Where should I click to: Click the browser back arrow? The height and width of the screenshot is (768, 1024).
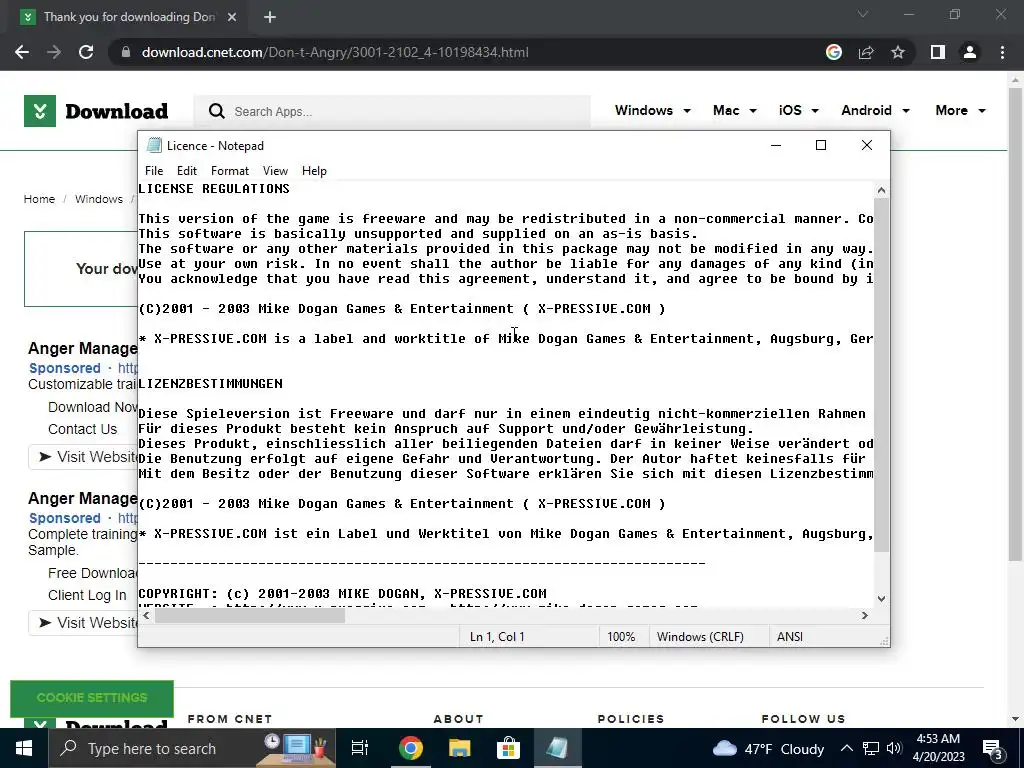tap(22, 52)
